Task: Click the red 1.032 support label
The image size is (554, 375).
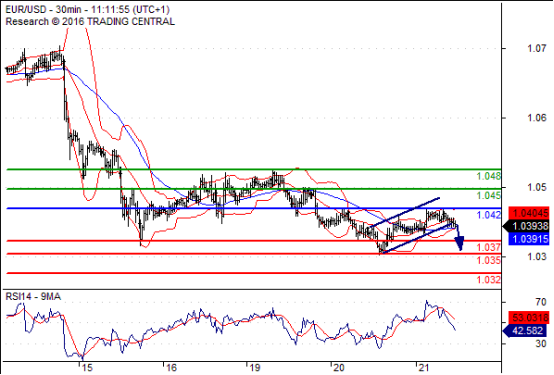Action: coord(489,280)
